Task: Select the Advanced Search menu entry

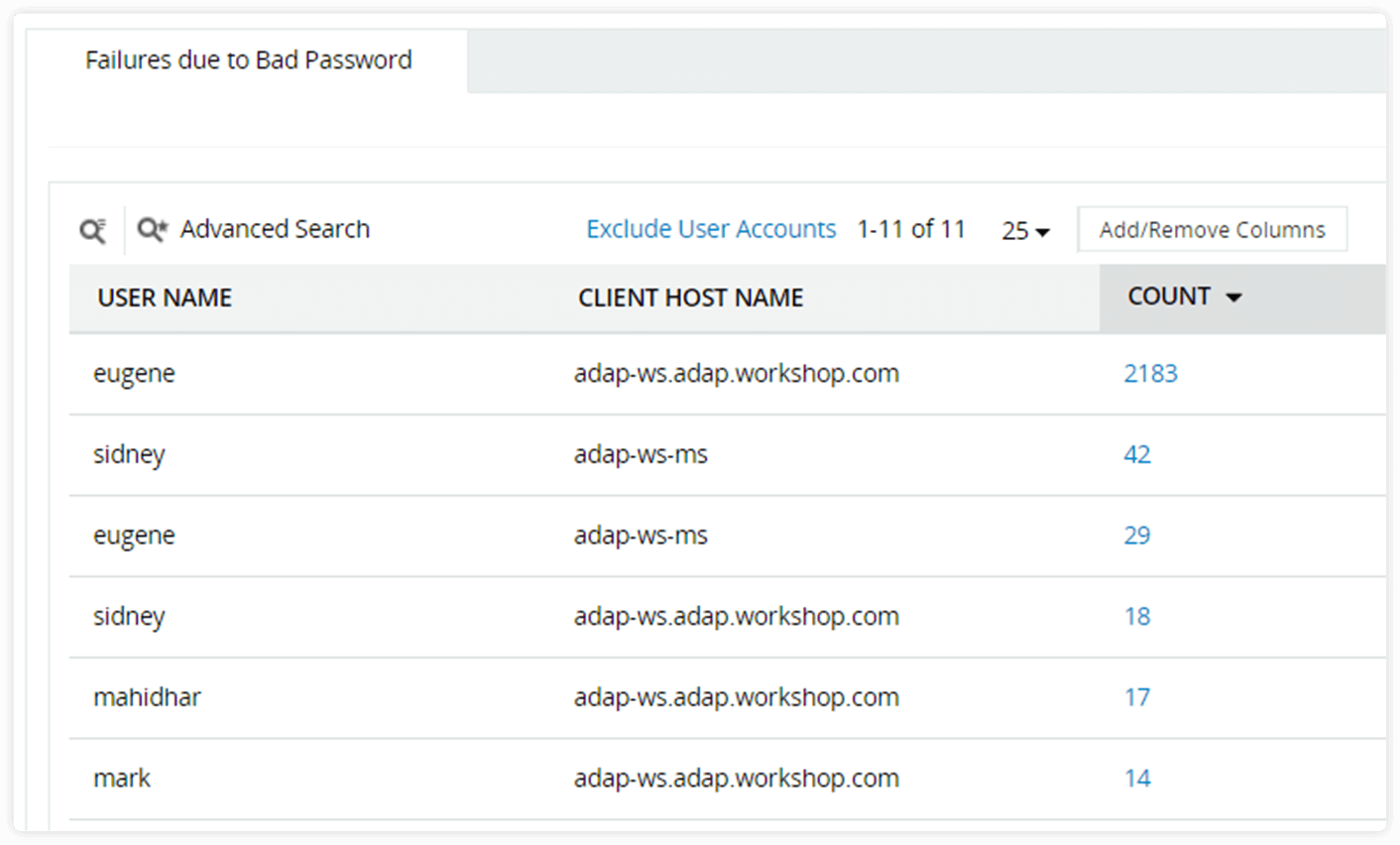Action: coord(274,229)
